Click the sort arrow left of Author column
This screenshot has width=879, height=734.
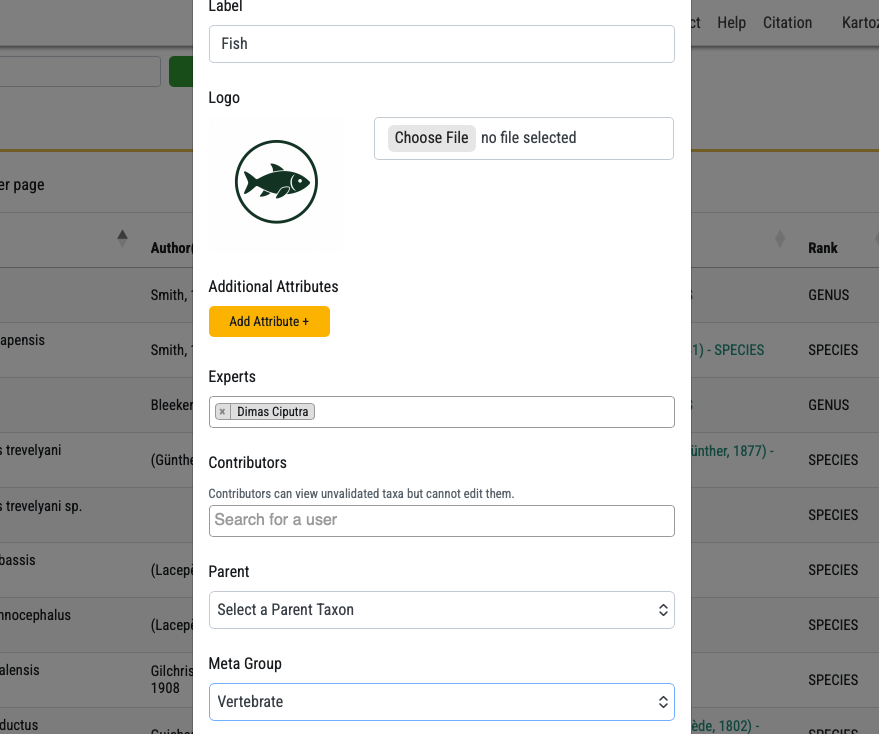122,239
